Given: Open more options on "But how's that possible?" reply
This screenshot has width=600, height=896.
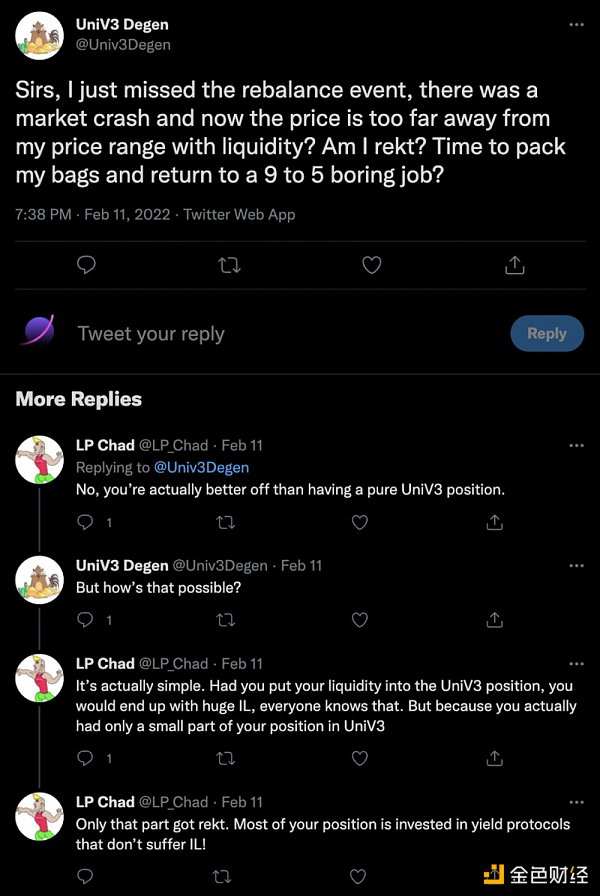Looking at the screenshot, I should (x=576, y=566).
